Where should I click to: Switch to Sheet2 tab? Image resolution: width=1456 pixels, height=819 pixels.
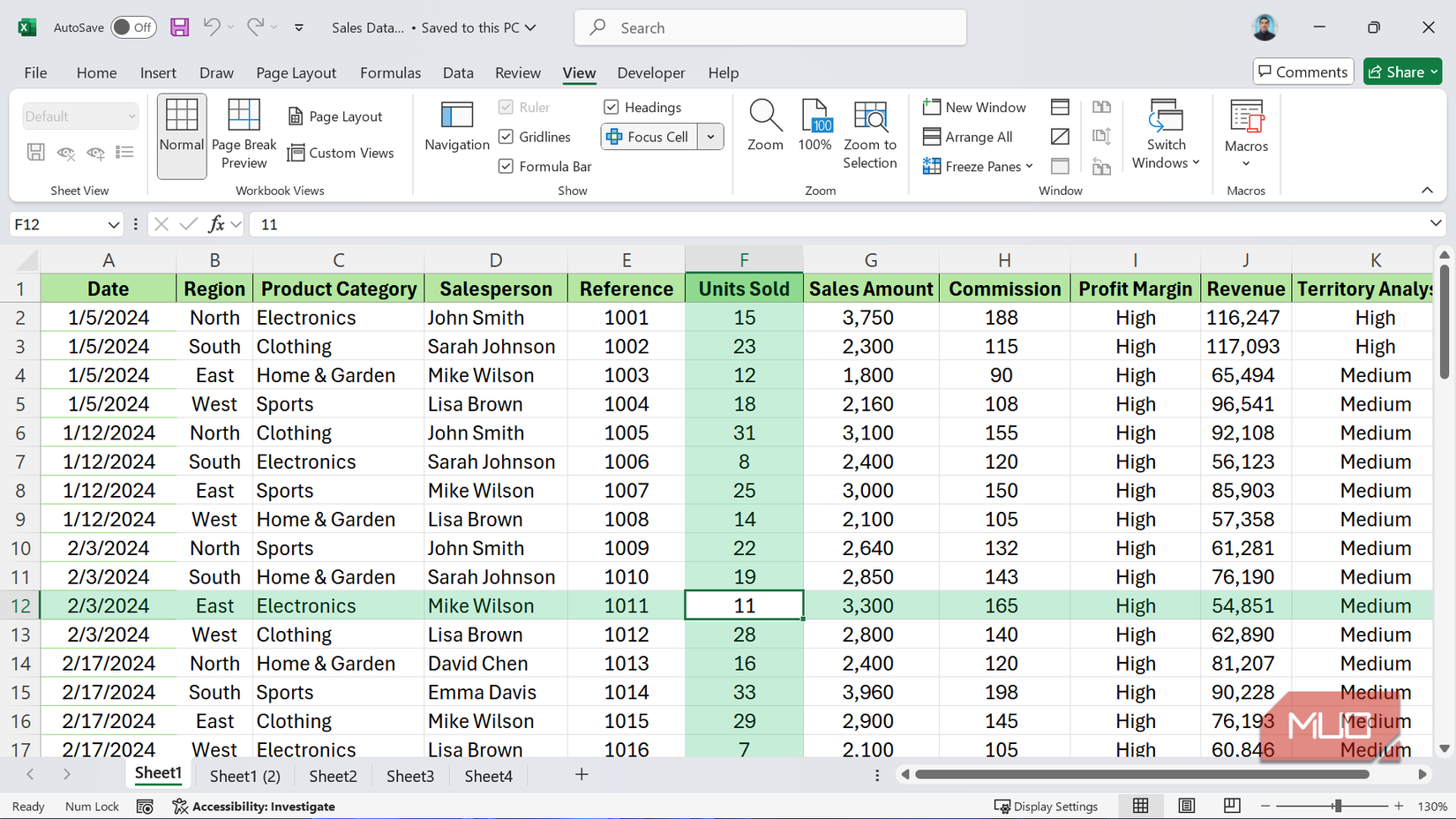[x=333, y=776]
